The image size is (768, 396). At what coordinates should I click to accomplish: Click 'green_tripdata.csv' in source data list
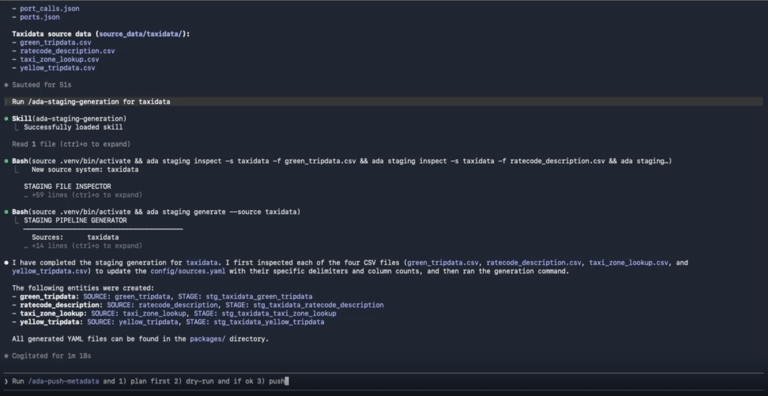(x=55, y=43)
